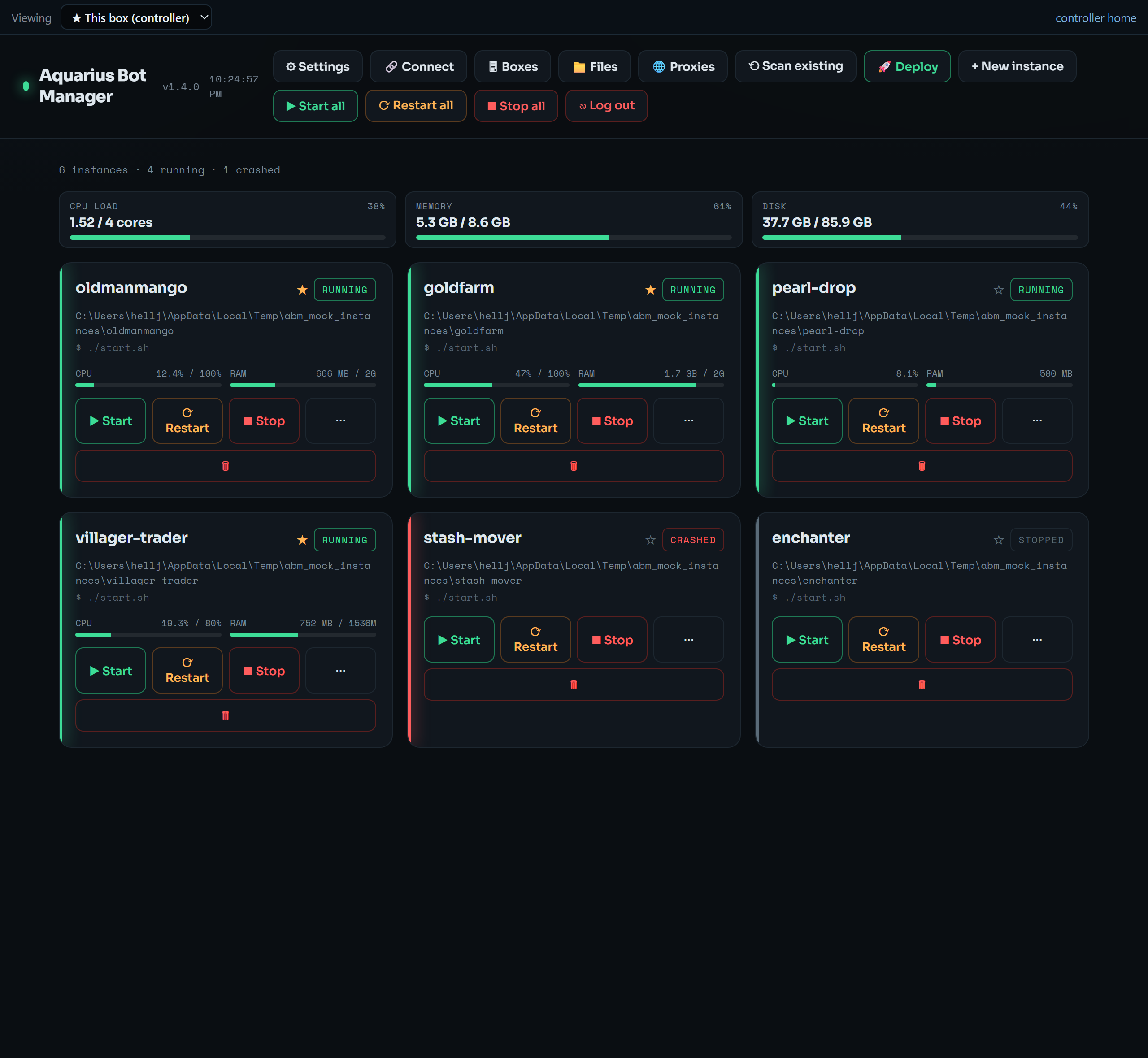This screenshot has height=1058, width=1148.
Task: Open more options for stash-mover
Action: (x=689, y=639)
